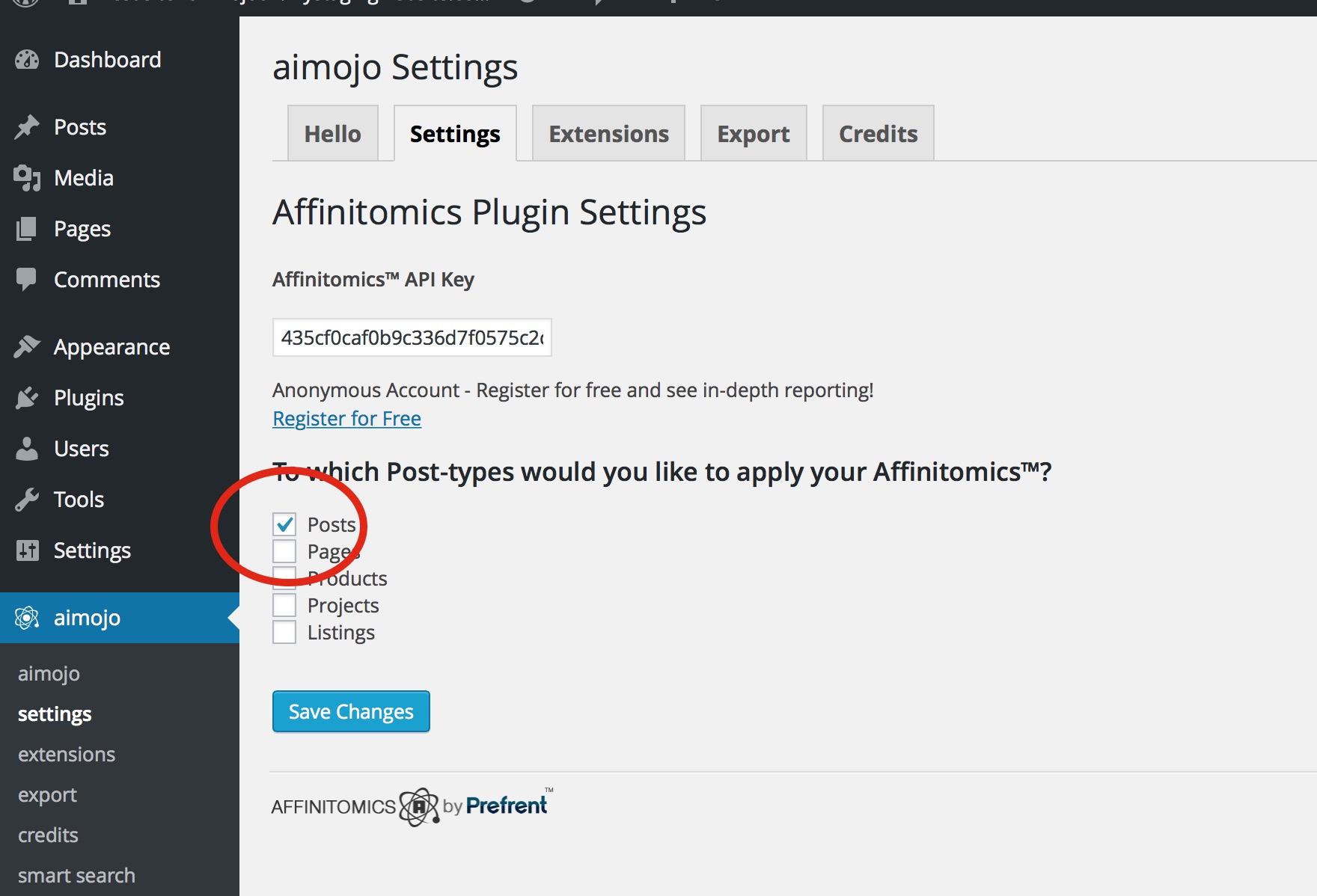
Task: Click the Save Changes button
Action: click(351, 711)
